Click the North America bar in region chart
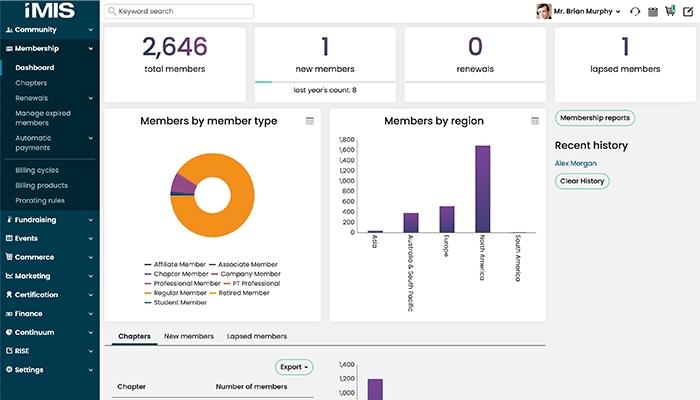700x400 pixels. tap(483, 189)
